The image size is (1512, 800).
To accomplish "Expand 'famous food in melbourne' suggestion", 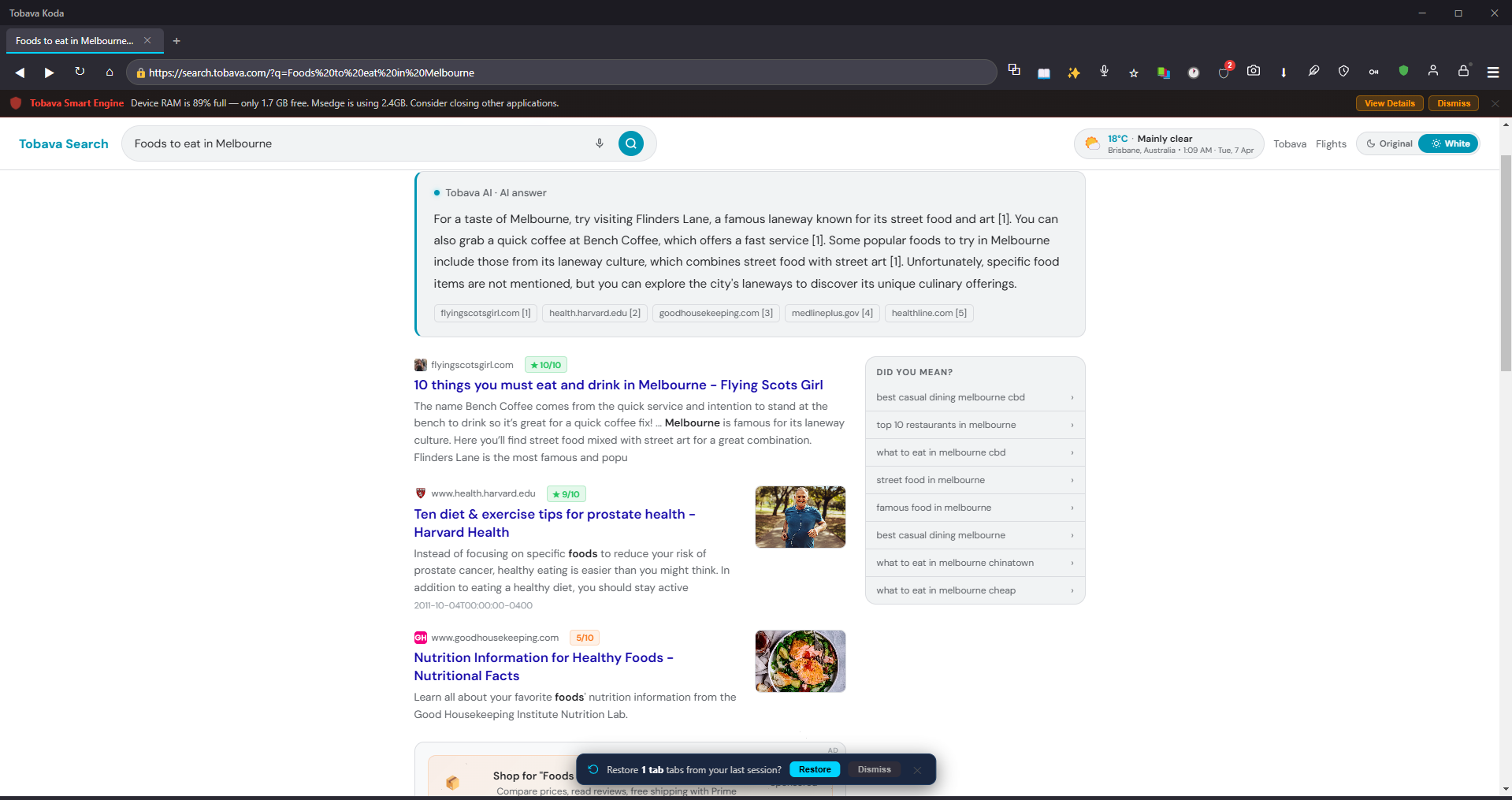I will (x=975, y=508).
